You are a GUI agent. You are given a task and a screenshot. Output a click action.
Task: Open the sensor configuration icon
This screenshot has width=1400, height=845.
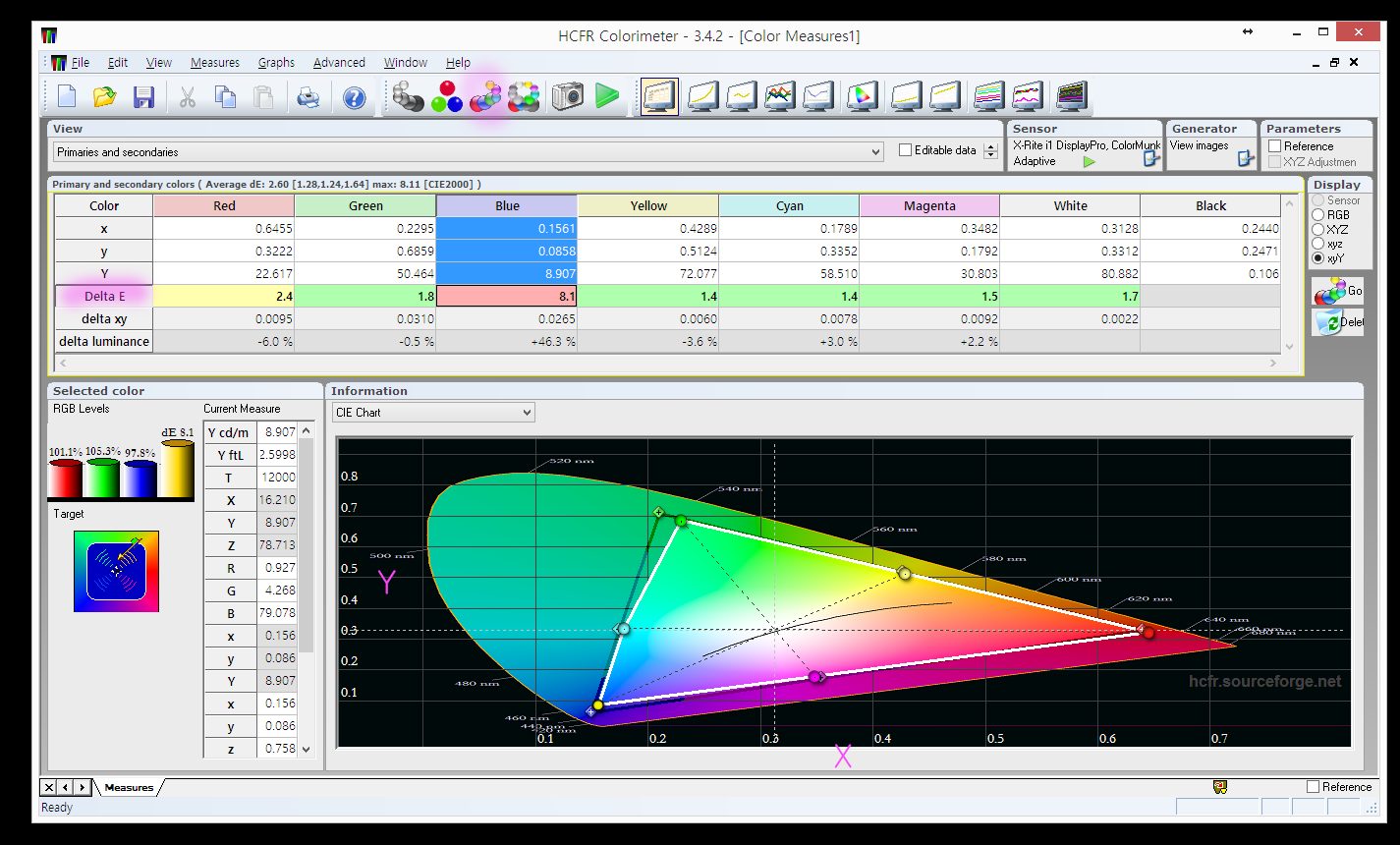click(x=1151, y=159)
